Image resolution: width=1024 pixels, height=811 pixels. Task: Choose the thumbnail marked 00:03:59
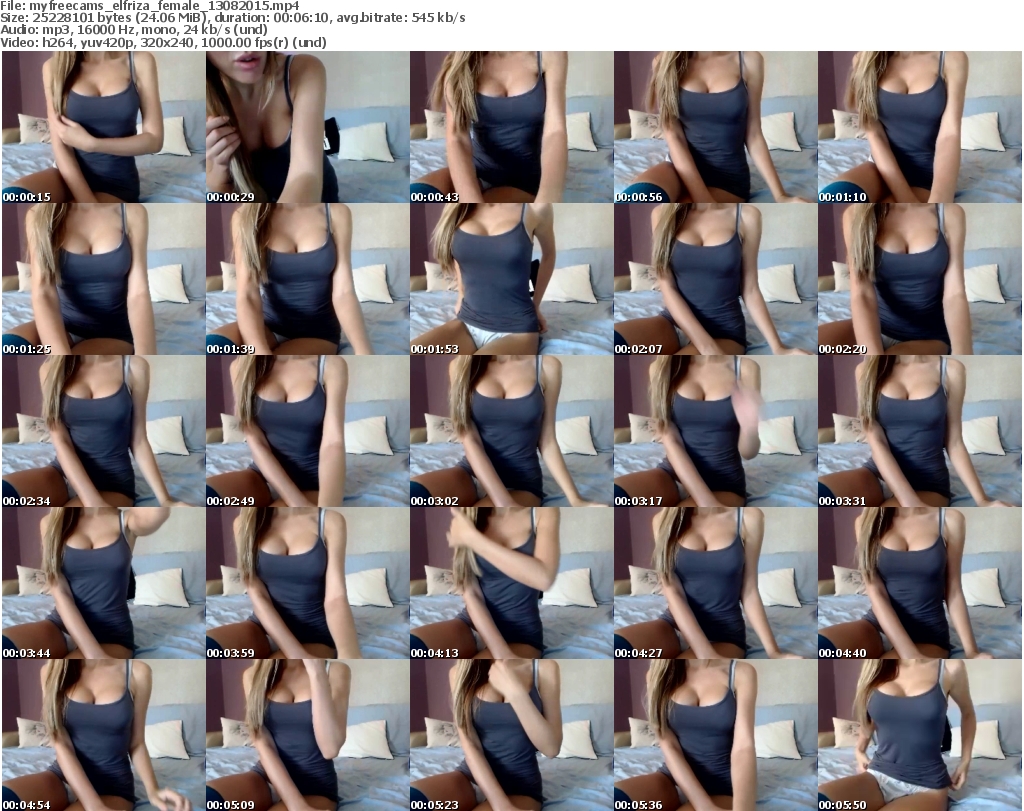click(x=308, y=583)
